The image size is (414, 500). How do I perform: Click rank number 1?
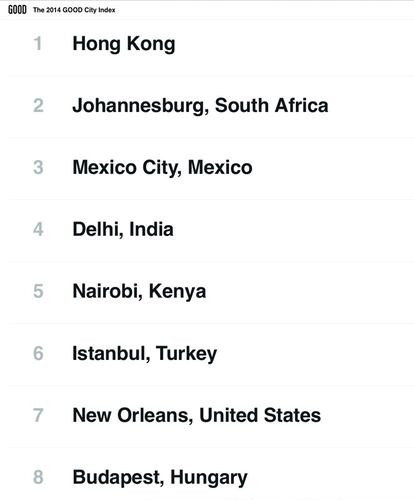click(38, 44)
